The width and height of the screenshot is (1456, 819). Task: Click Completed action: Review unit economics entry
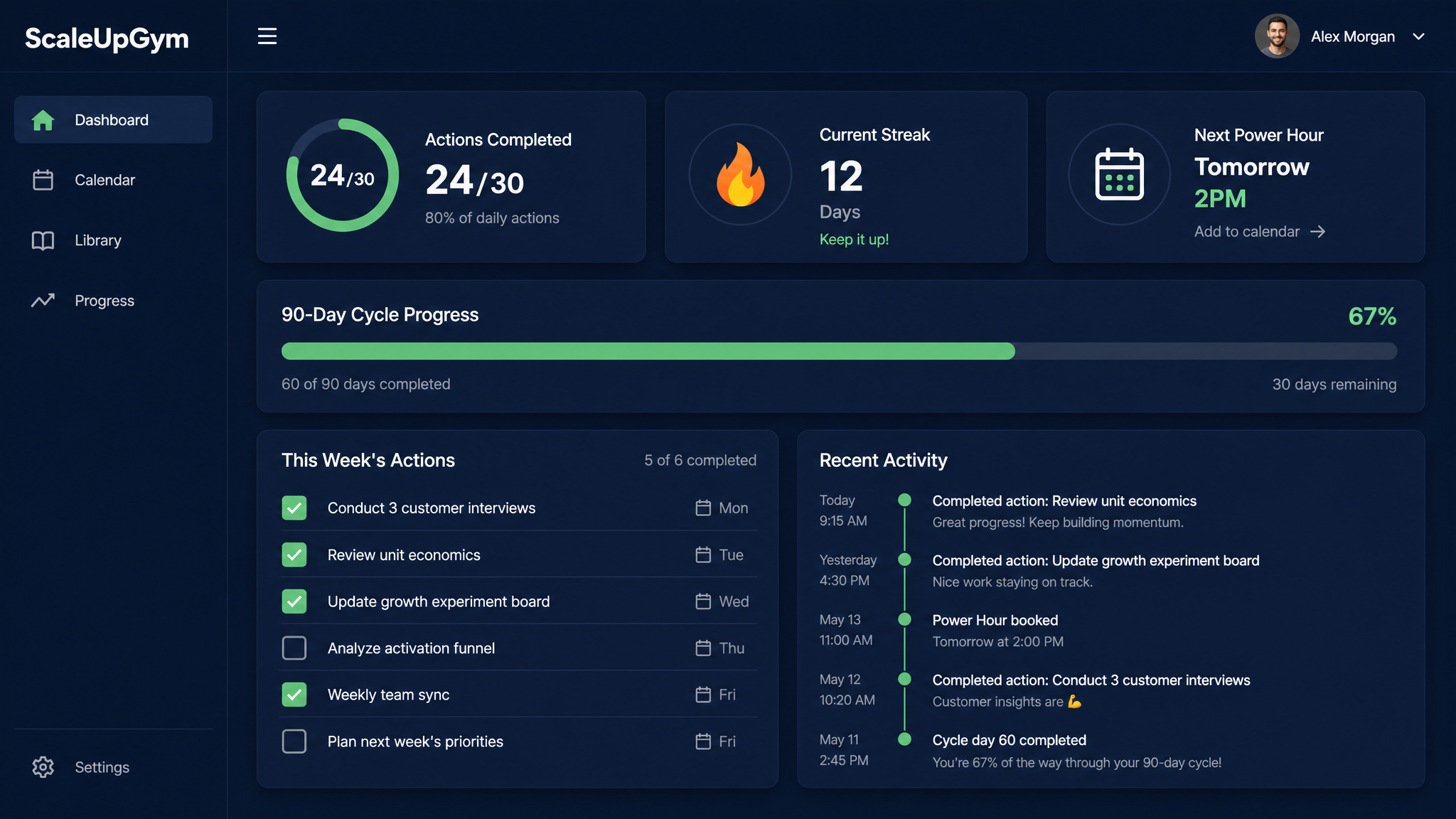tap(1064, 501)
